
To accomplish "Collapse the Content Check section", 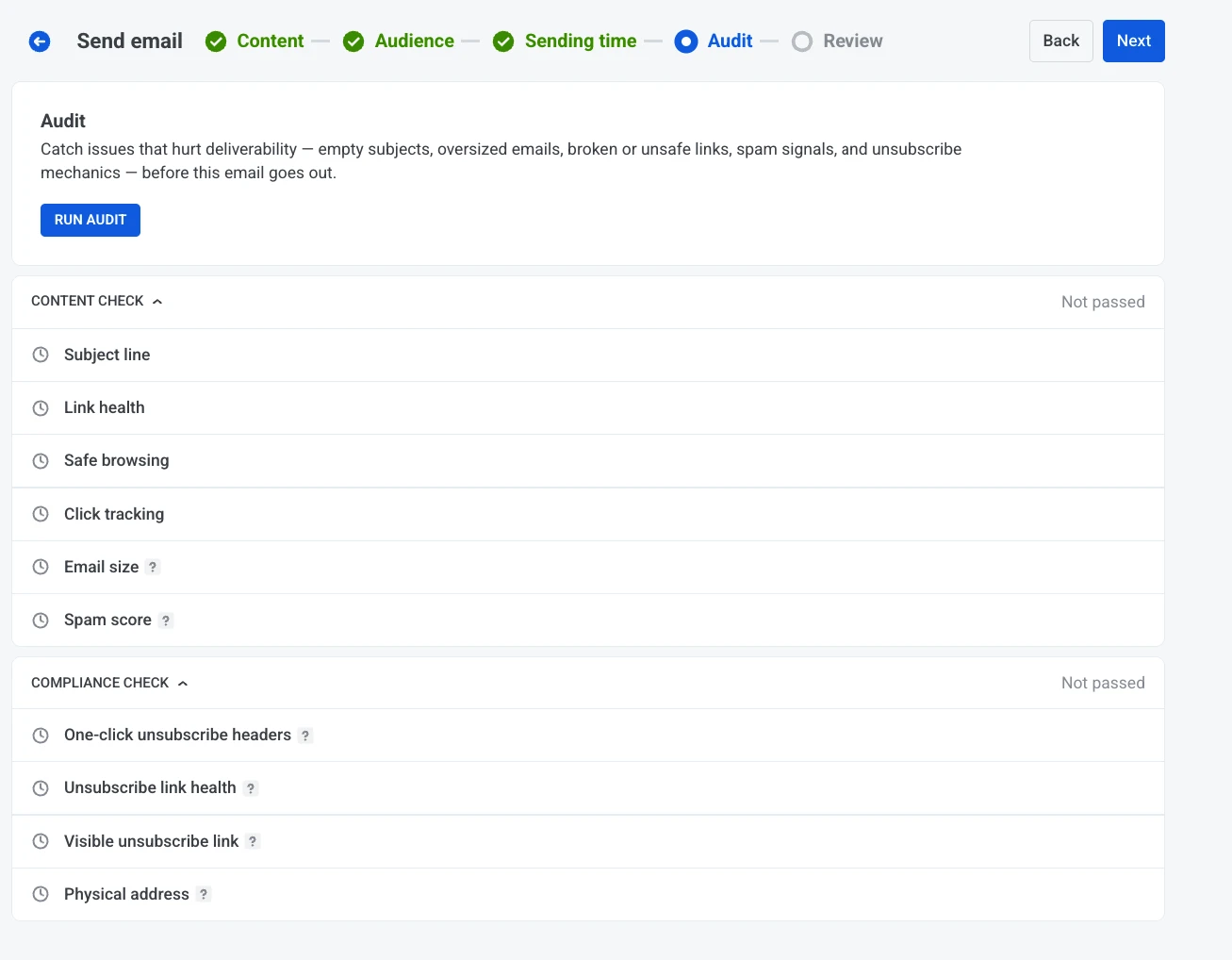I will coord(97,301).
